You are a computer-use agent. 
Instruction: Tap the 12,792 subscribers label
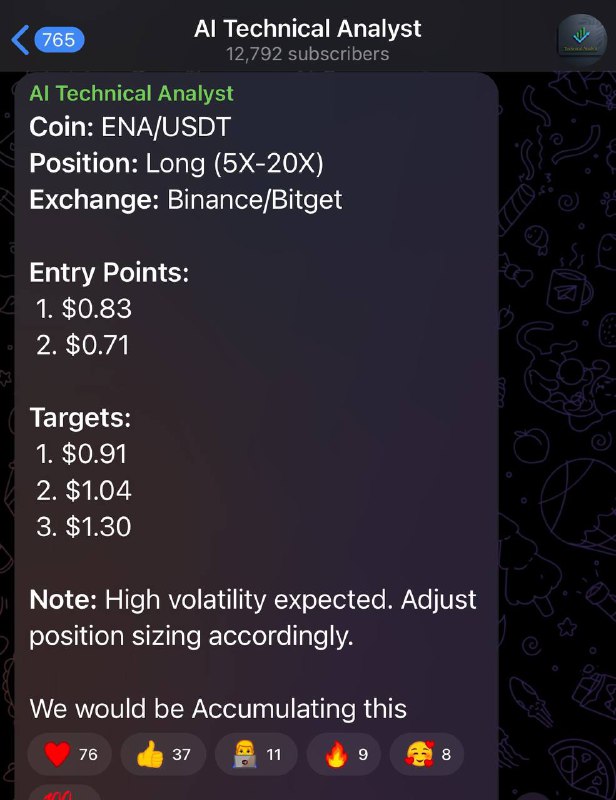[308, 54]
